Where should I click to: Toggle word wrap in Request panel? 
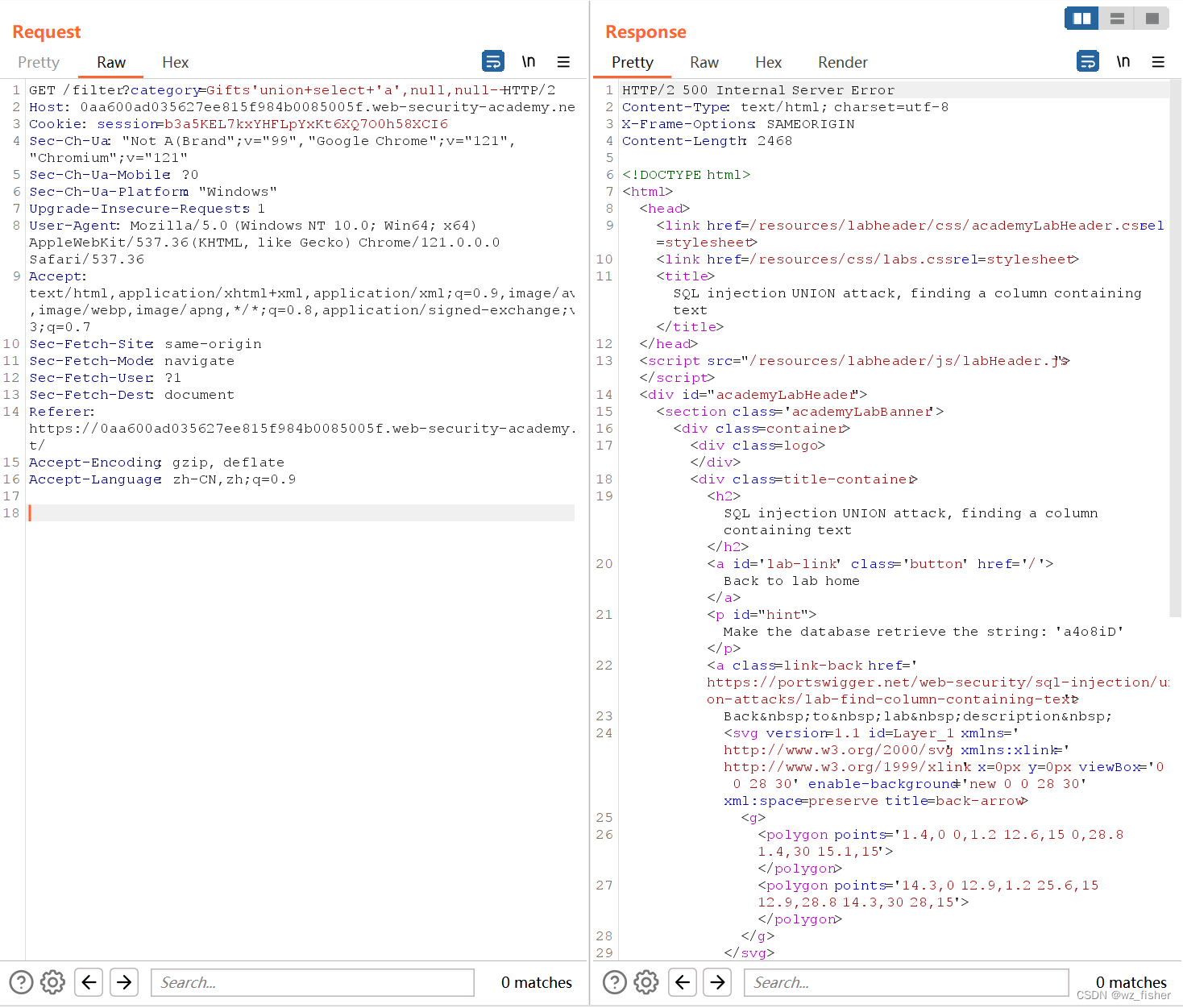tap(493, 61)
